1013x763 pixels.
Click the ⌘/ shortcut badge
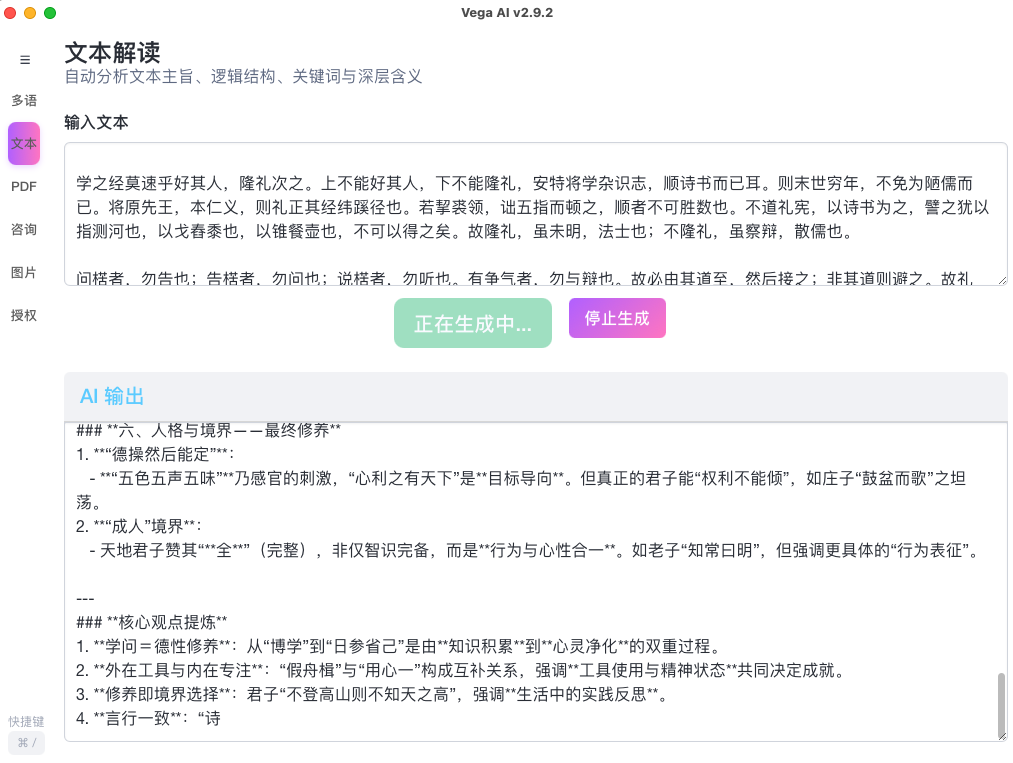coord(26,743)
